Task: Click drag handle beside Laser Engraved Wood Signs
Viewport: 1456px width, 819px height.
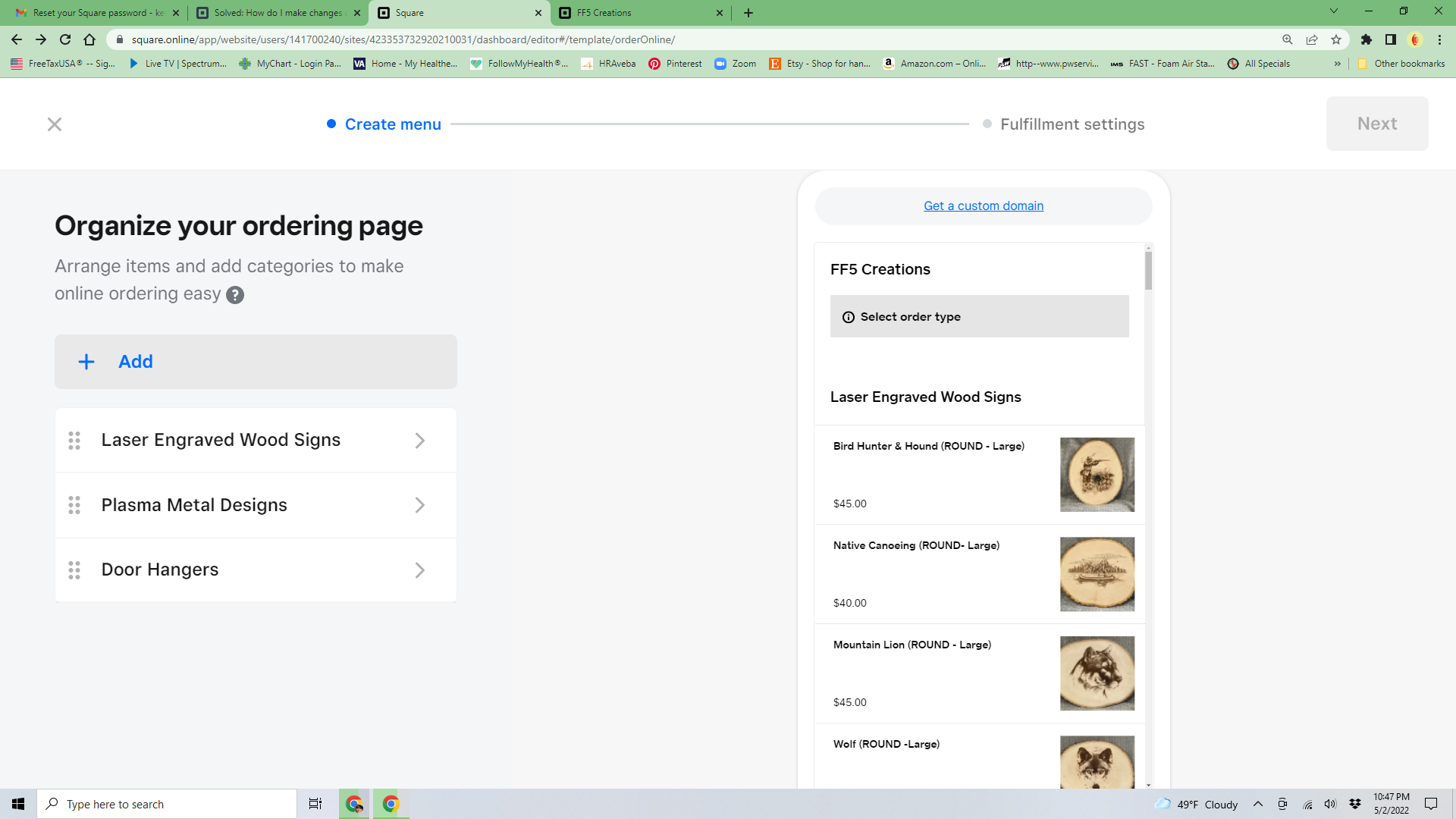Action: point(74,441)
